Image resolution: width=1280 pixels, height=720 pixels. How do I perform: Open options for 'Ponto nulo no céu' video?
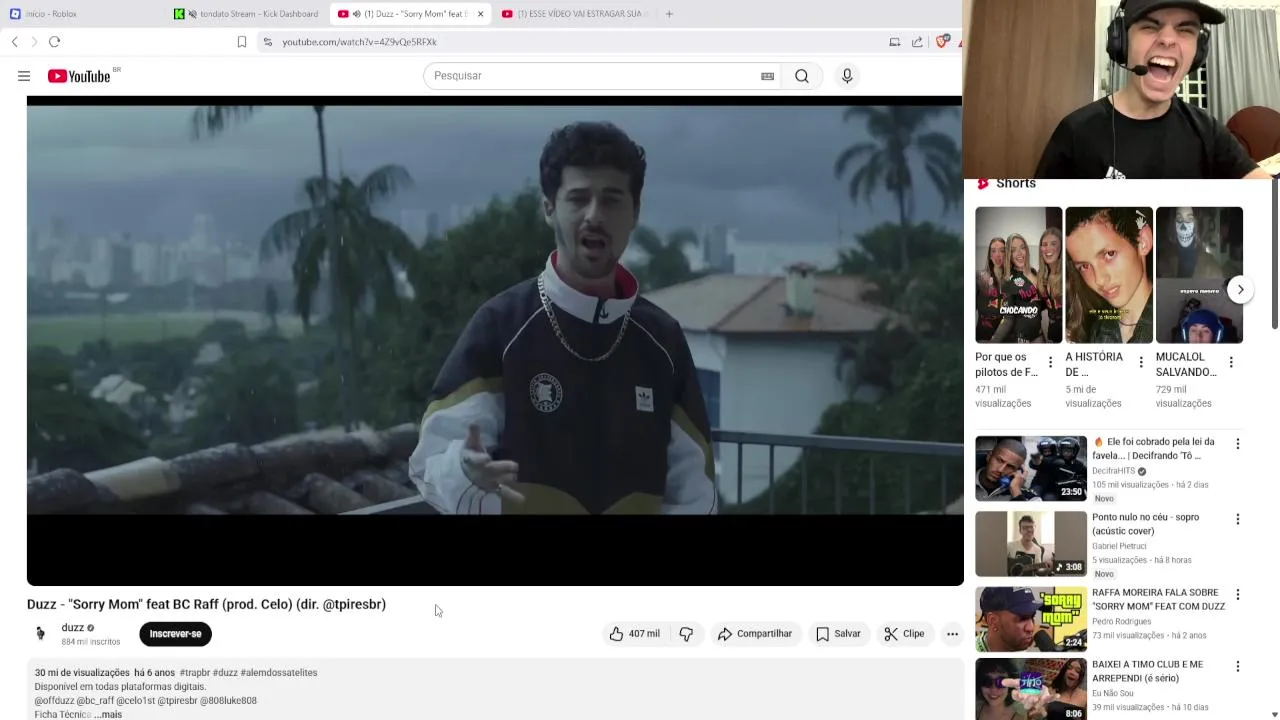click(1237, 520)
